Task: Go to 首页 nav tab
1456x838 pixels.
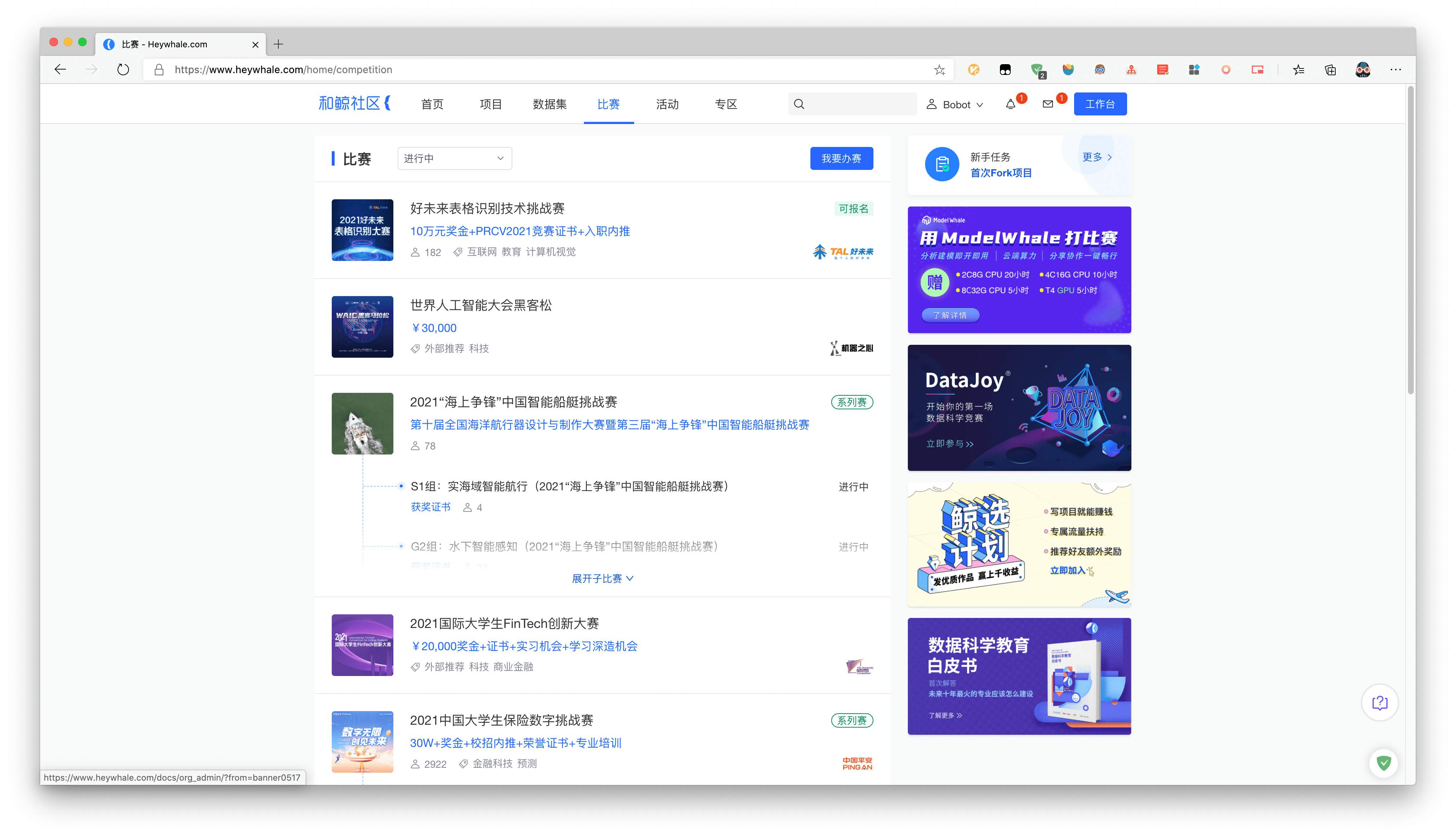Action: point(432,104)
